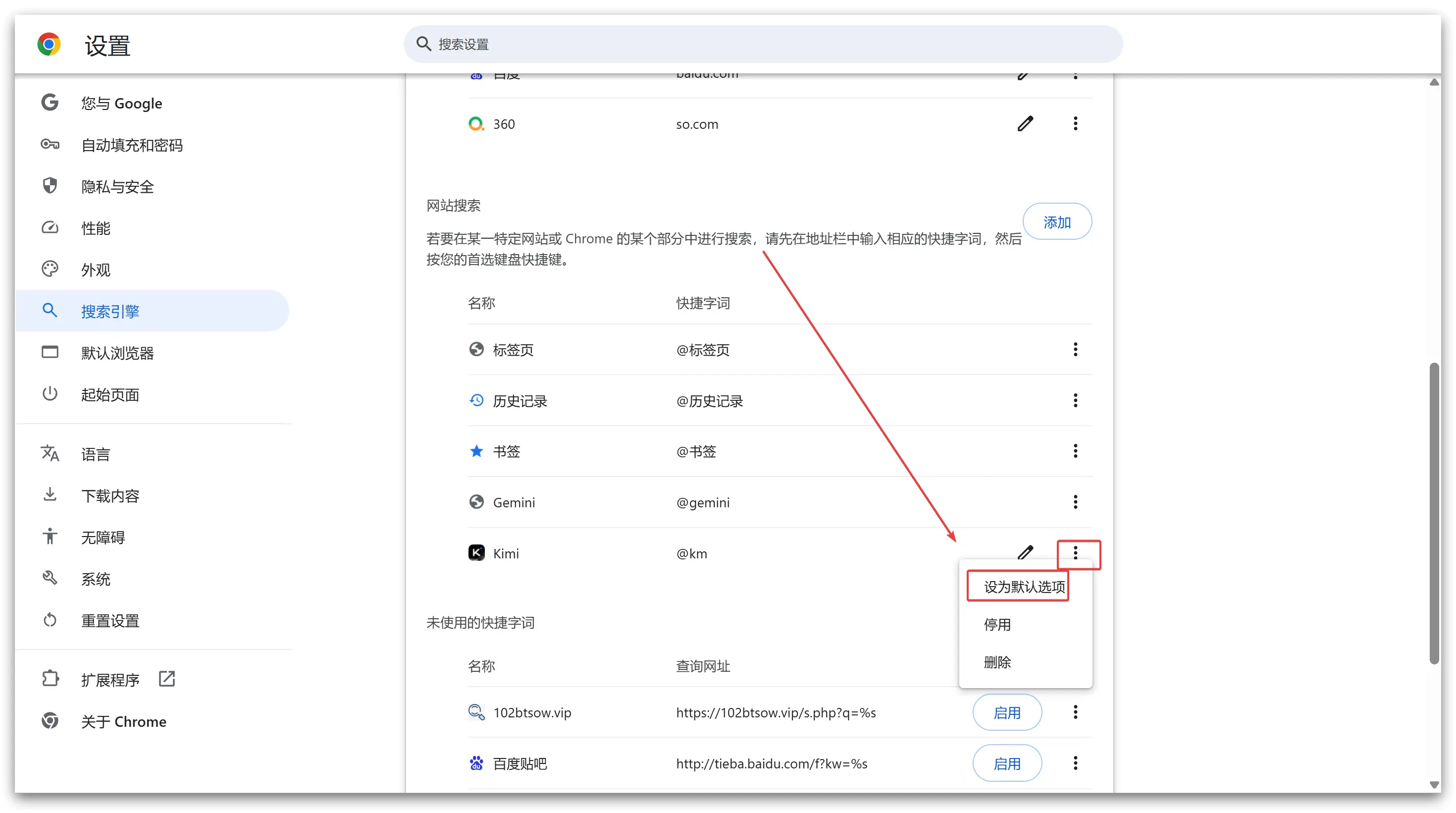This screenshot has height=813, width=1456.
Task: Go to 隐私与安全 section
Action: pos(153,186)
